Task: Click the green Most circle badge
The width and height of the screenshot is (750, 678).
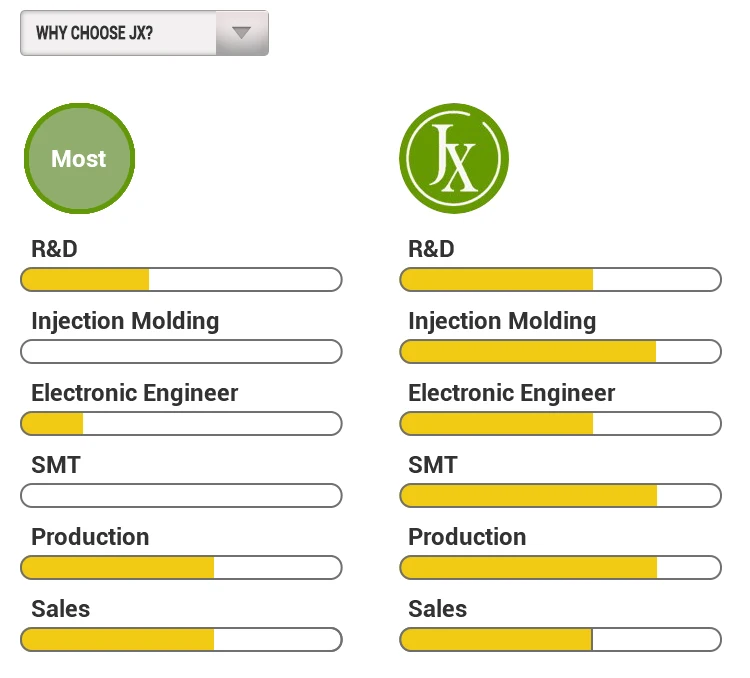Action: click(79, 158)
